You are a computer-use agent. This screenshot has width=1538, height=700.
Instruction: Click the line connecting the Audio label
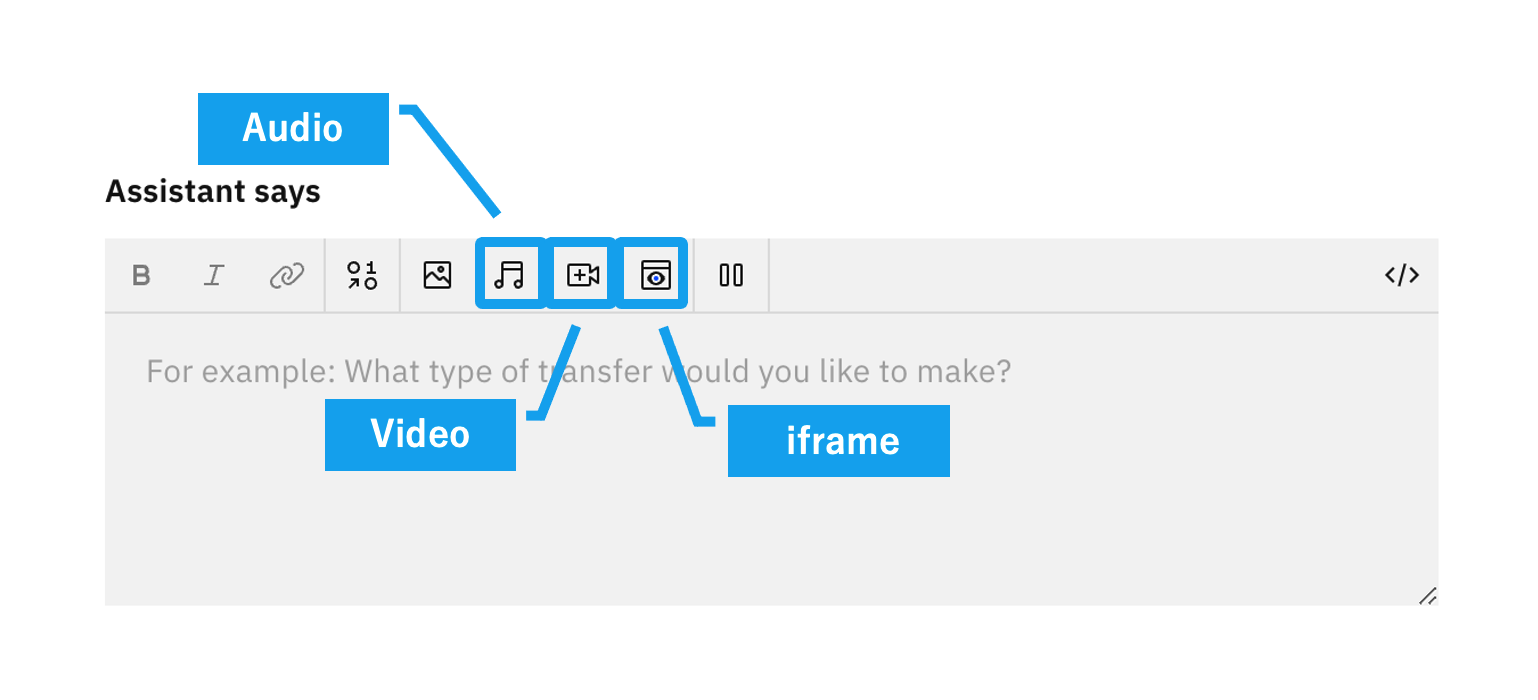[x=456, y=160]
